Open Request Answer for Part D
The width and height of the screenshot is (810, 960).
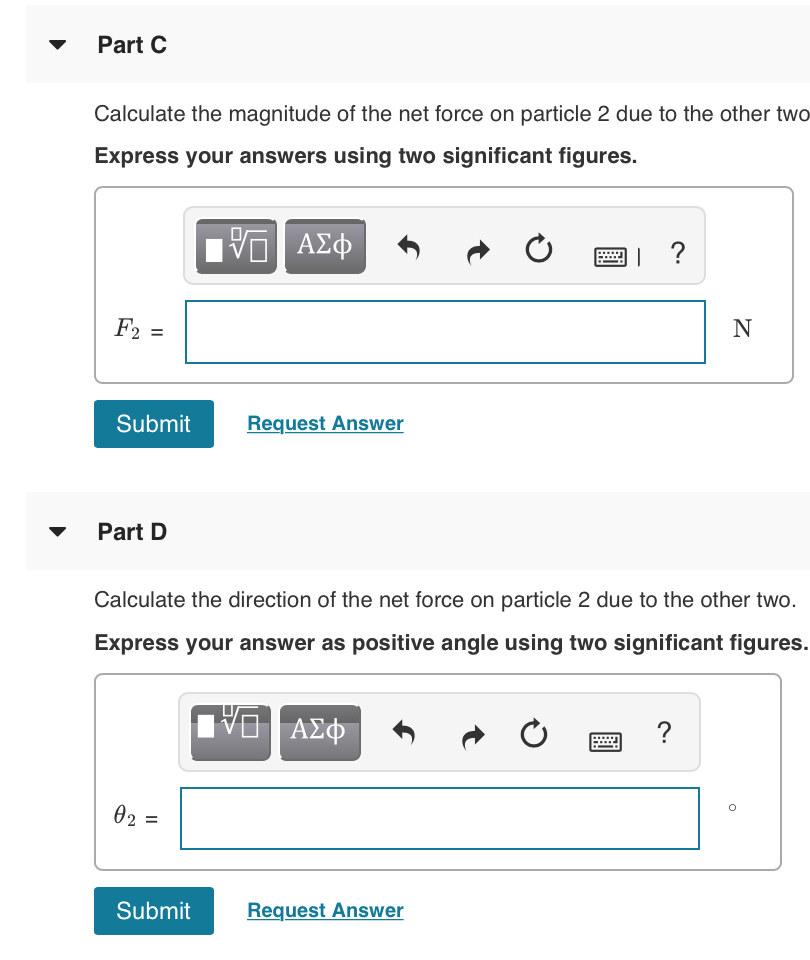[324, 910]
